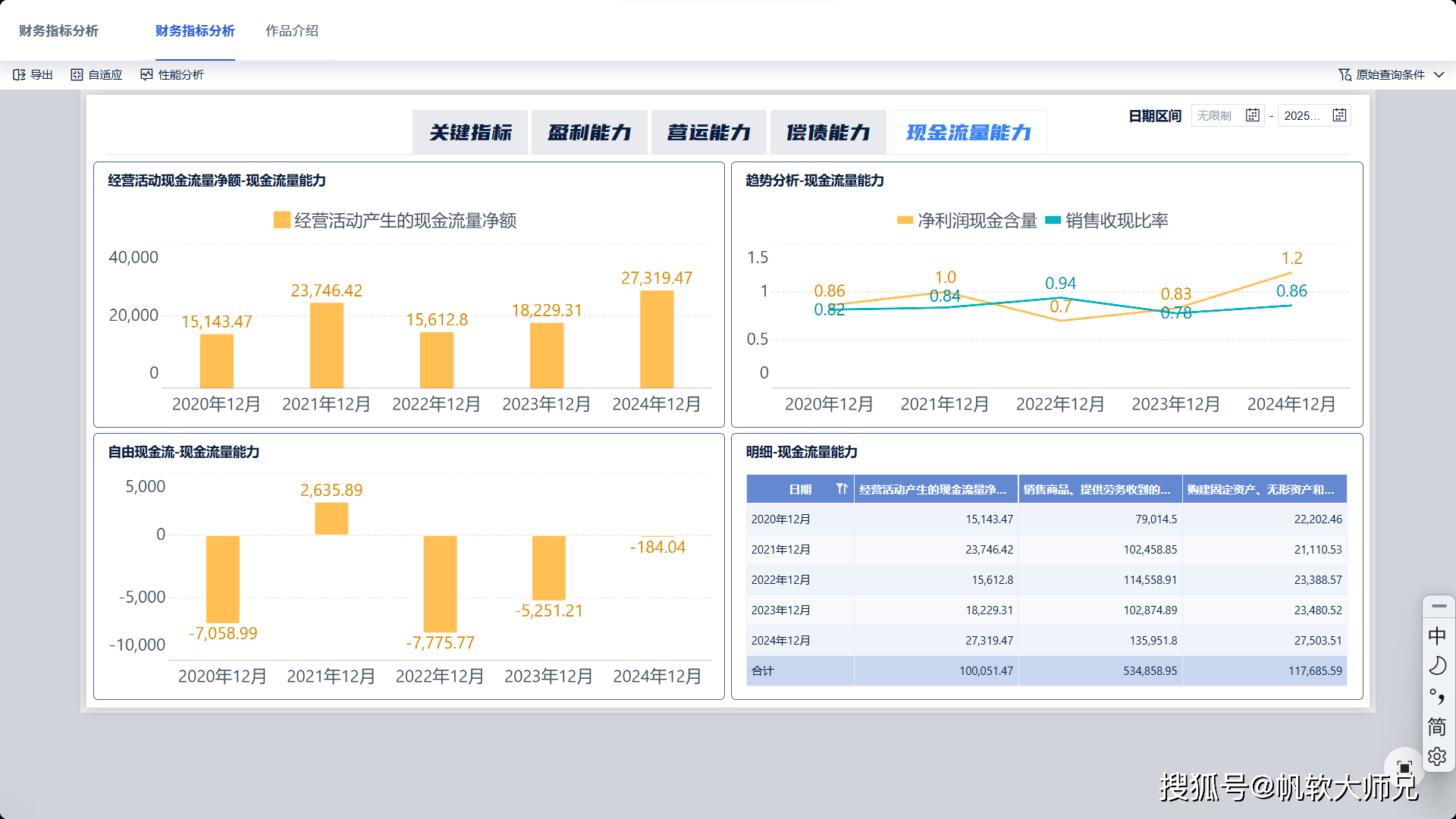
Task: Click the 导出 export icon
Action: tap(20, 74)
